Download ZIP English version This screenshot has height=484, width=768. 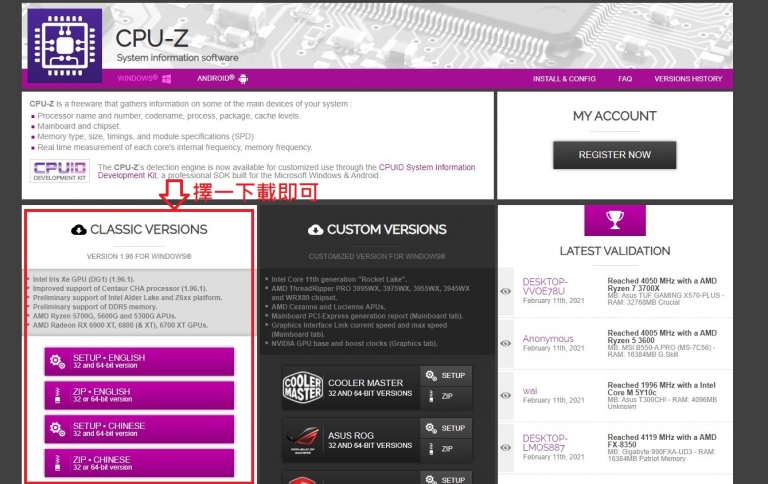(139, 395)
